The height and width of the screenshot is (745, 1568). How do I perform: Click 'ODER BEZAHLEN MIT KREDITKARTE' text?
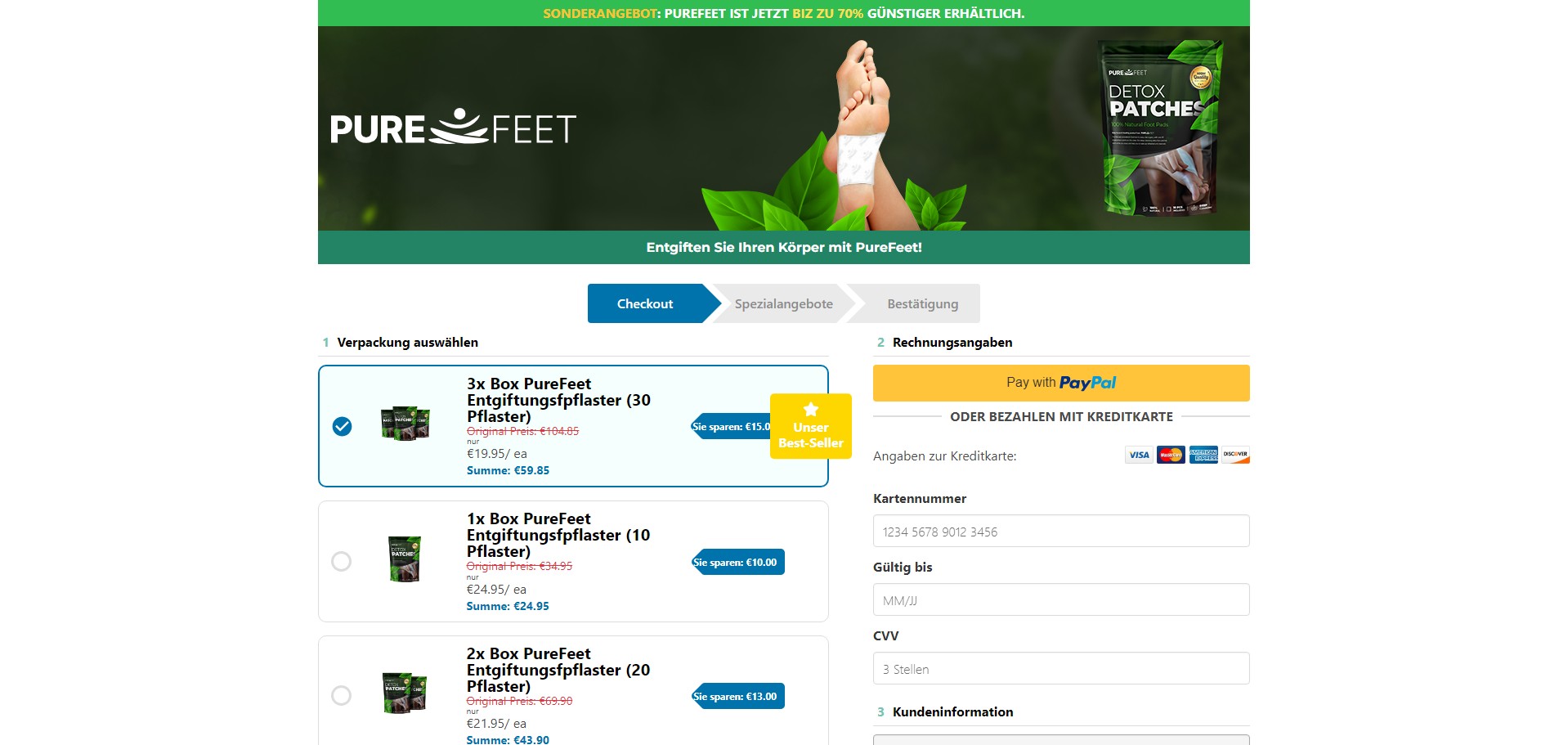(x=1061, y=416)
